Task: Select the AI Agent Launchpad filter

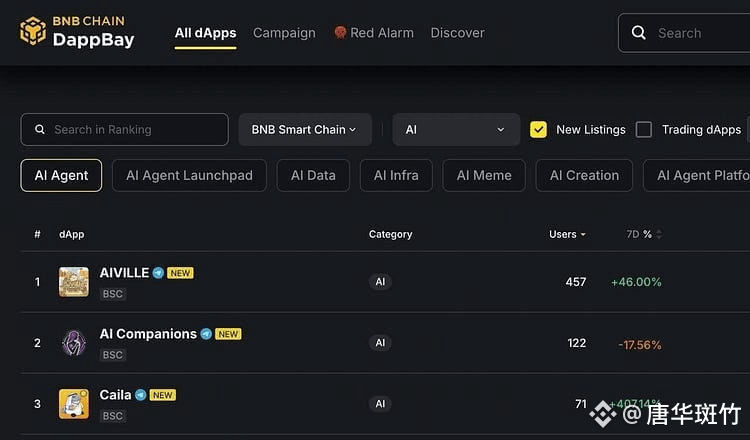Action: pos(189,176)
